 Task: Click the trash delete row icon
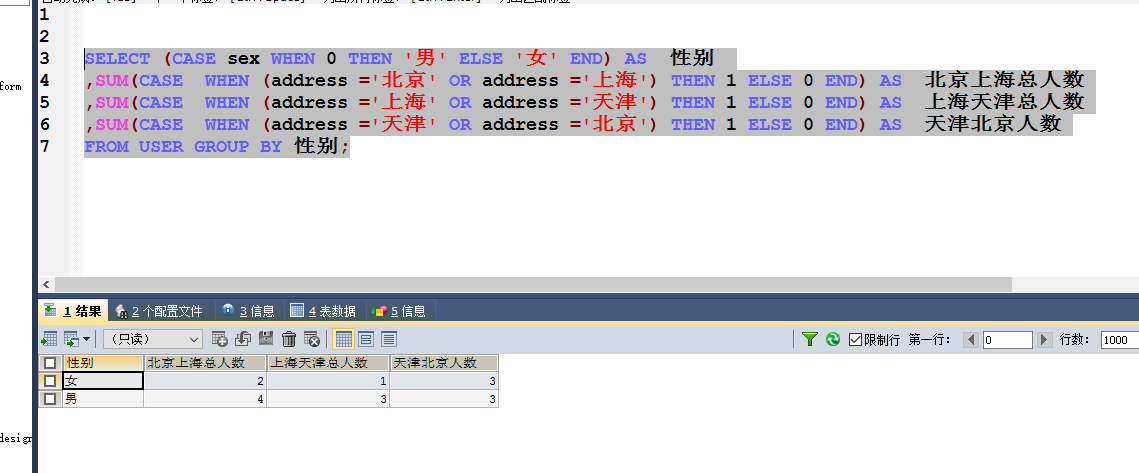pos(289,339)
